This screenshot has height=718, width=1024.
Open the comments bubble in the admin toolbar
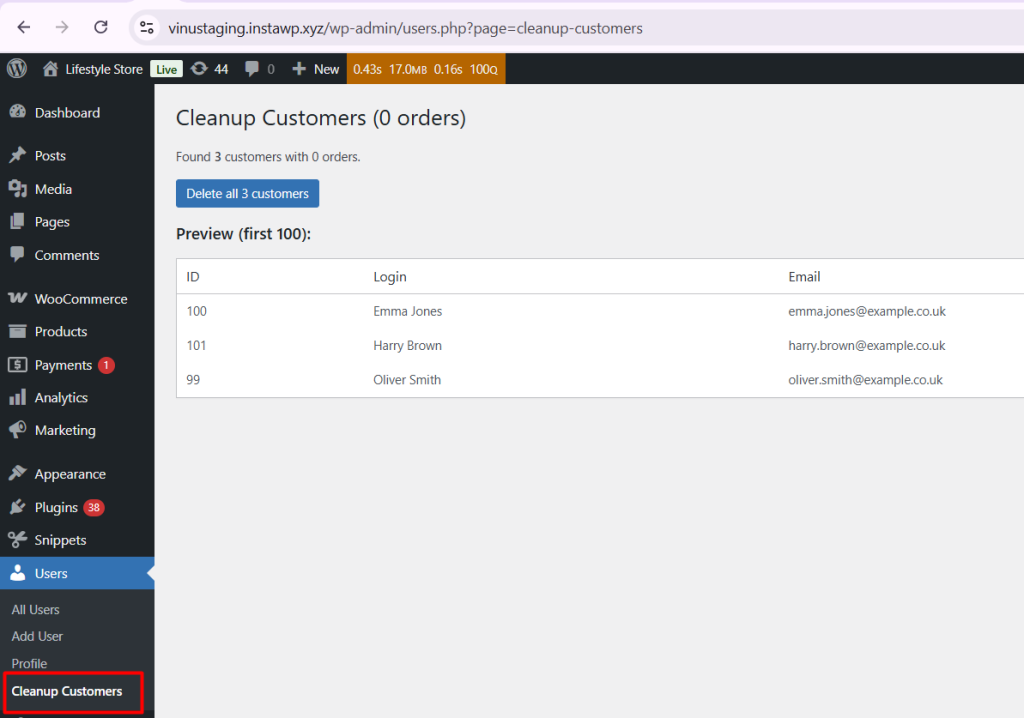[x=257, y=68]
